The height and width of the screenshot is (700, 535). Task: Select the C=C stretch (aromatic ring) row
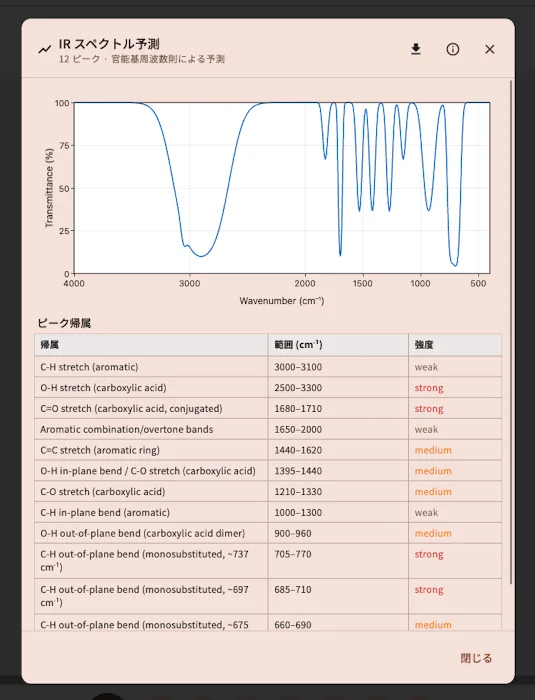(268, 450)
